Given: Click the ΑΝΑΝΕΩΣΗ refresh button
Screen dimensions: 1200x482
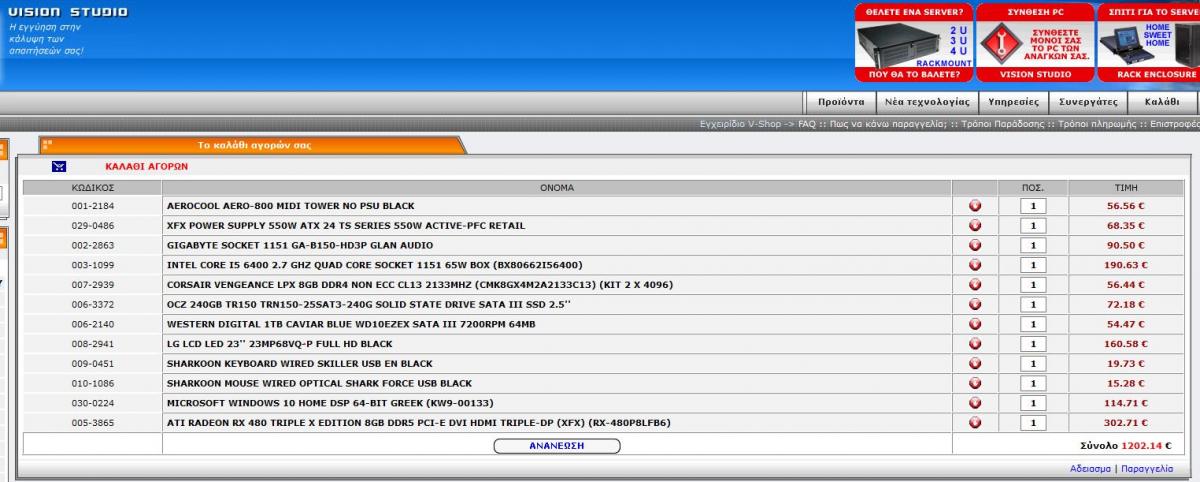Looking at the screenshot, I should [556, 445].
